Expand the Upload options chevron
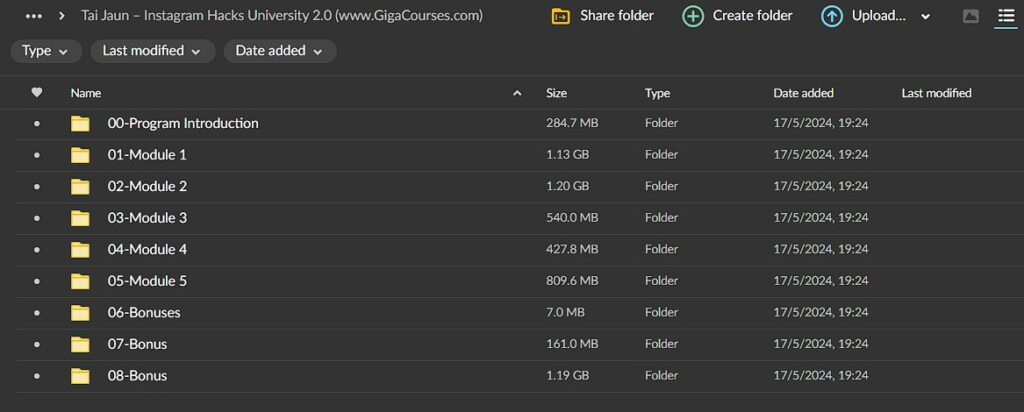Screen dimensions: 1024x412 (x=925, y=17)
